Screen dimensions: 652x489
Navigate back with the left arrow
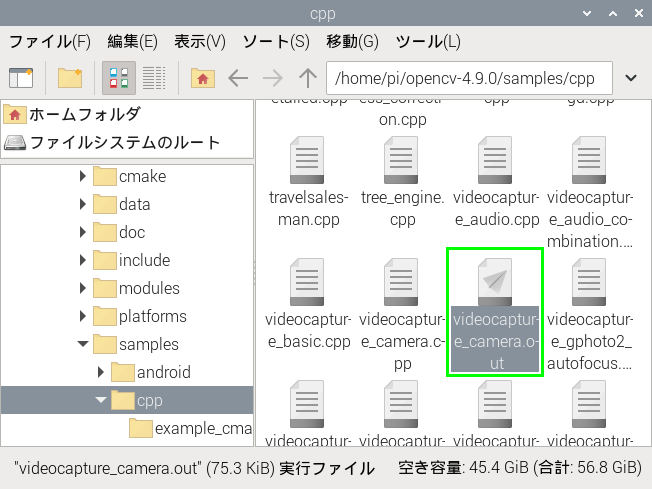[x=238, y=78]
